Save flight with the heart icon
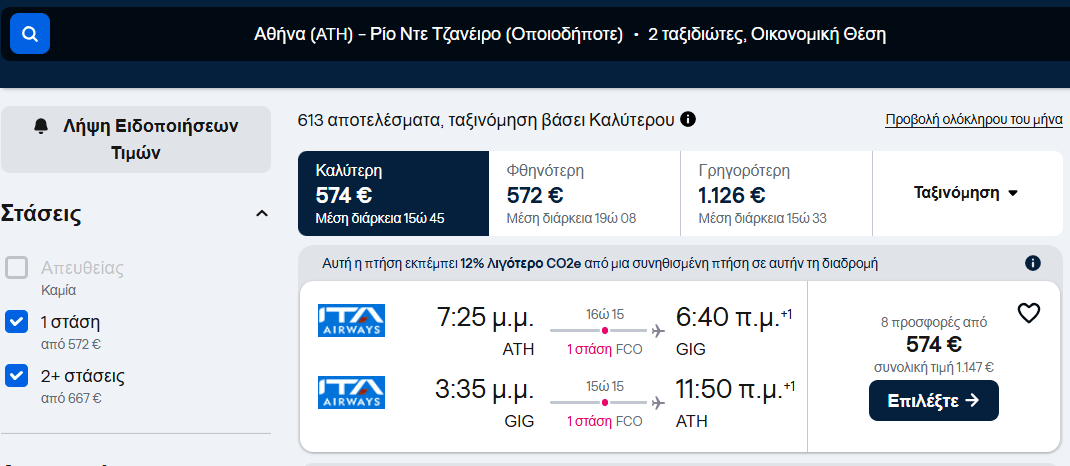The width and height of the screenshot is (1070, 466). [1029, 314]
